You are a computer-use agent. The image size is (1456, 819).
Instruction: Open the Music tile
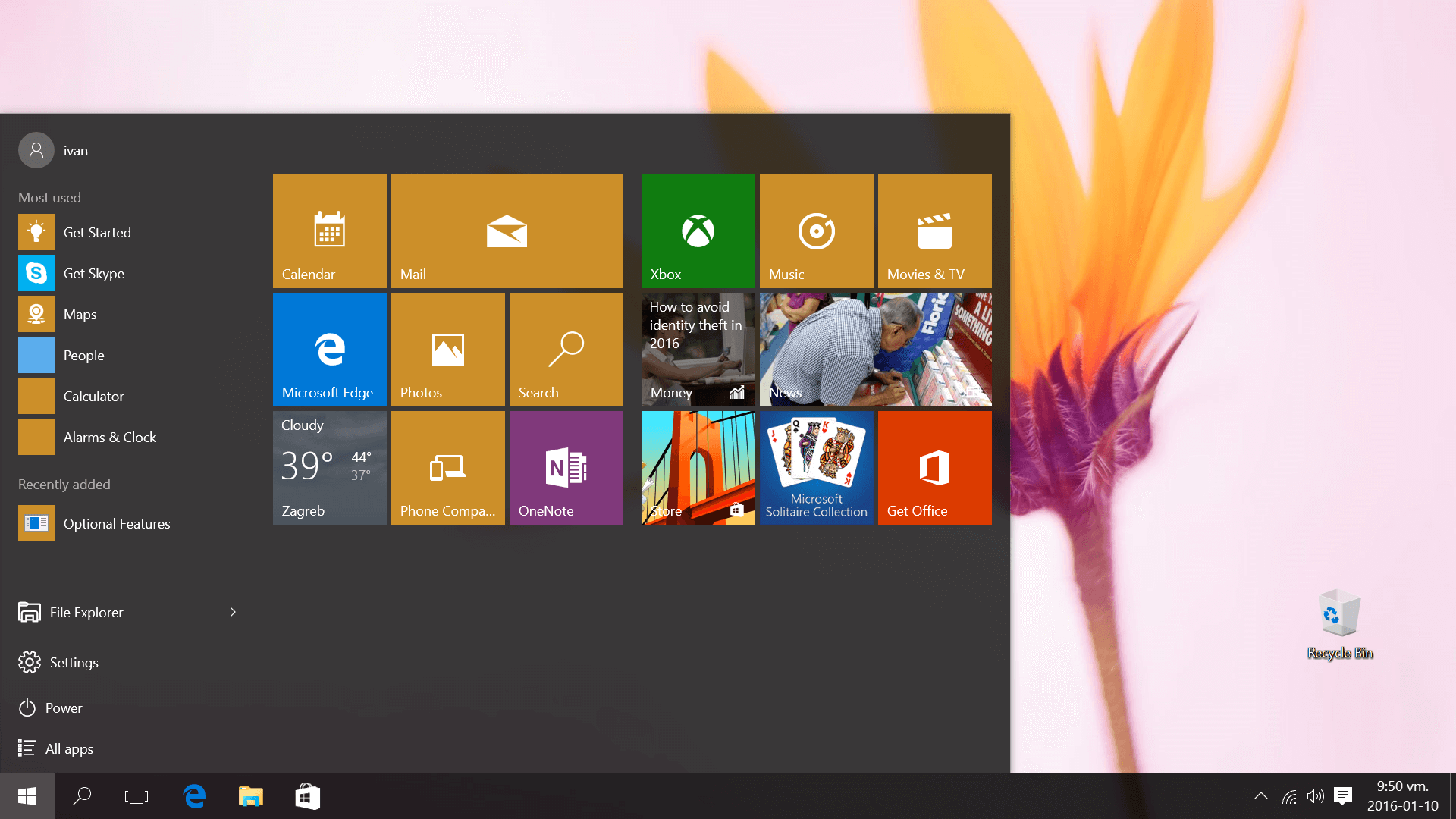point(816,231)
